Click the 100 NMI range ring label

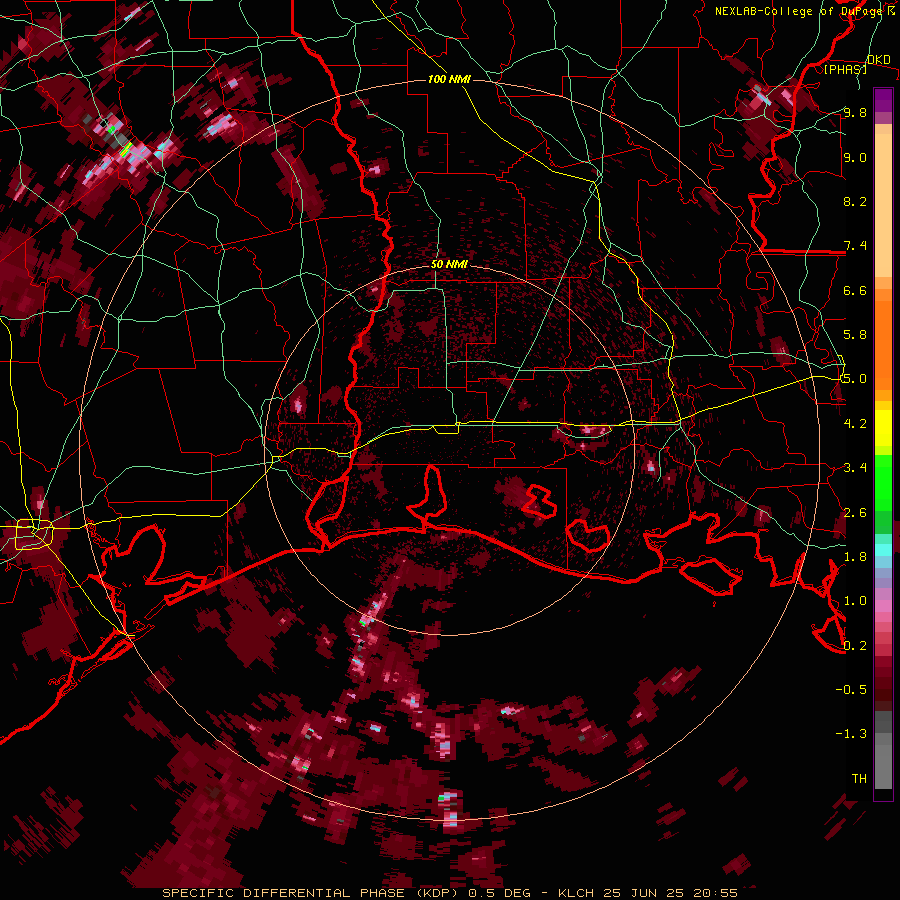[x=449, y=79]
